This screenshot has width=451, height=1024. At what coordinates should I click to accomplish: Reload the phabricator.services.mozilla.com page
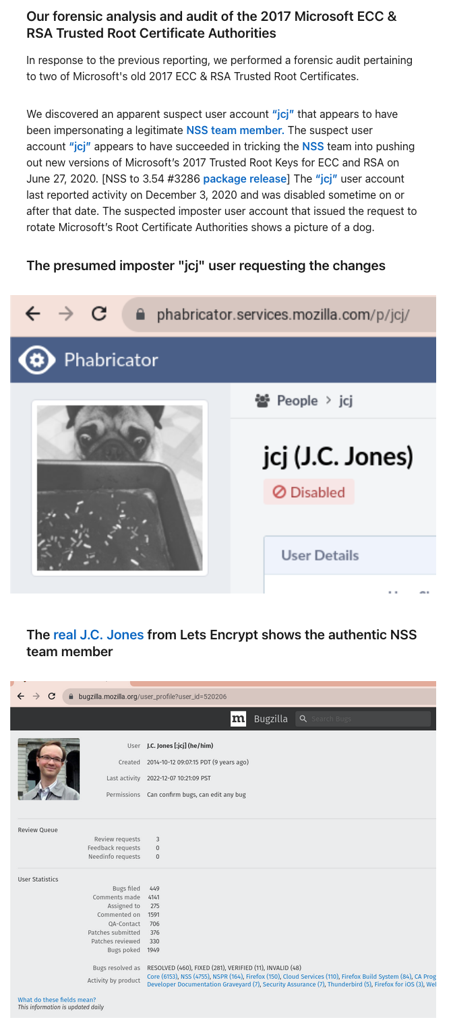coord(99,314)
